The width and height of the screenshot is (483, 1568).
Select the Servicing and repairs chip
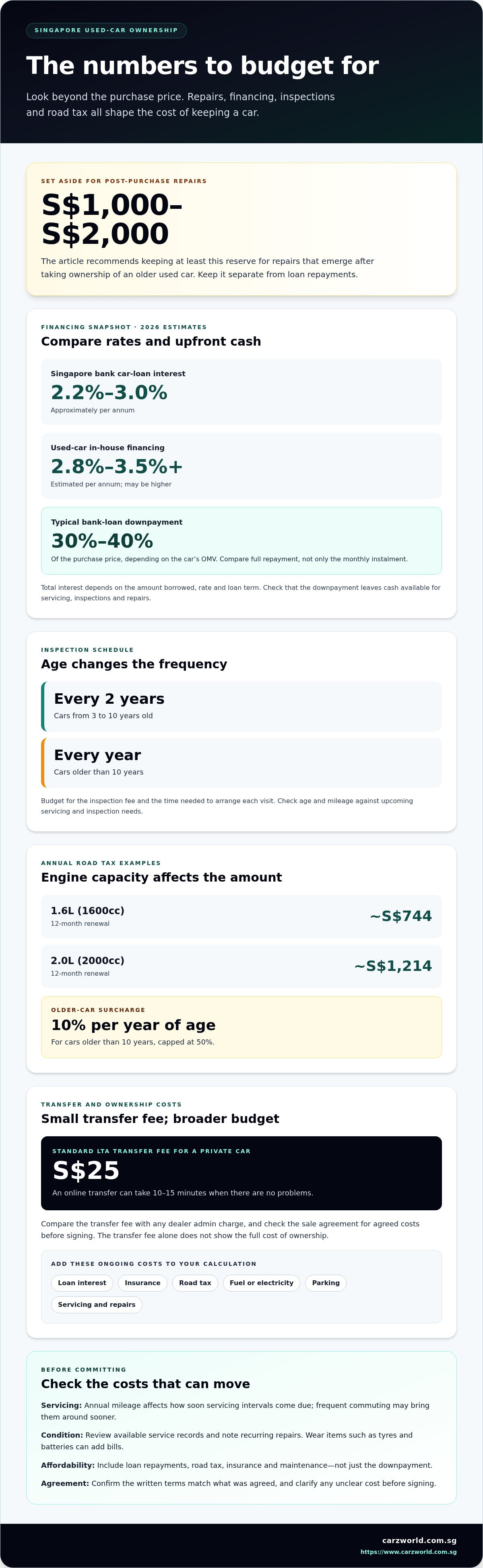(96, 1304)
